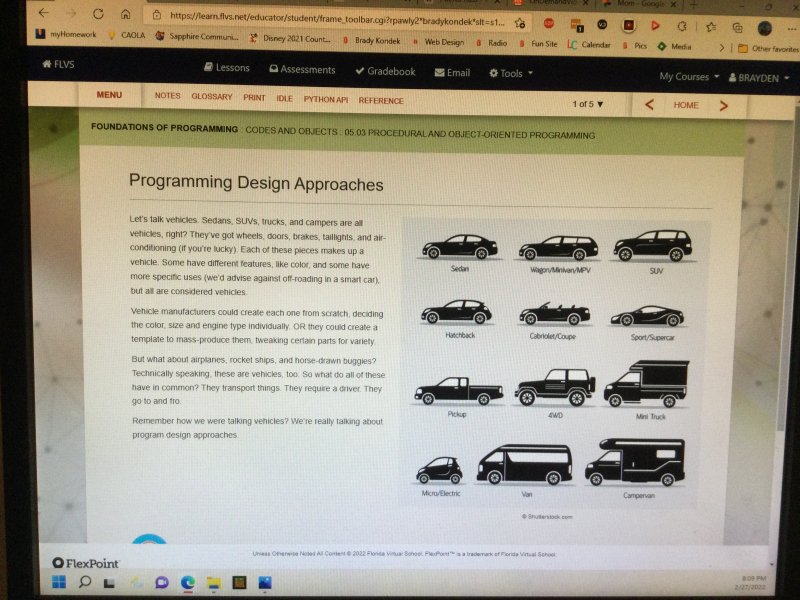Add this page to favorites with the star
The width and height of the screenshot is (800, 600).
[520, 23]
